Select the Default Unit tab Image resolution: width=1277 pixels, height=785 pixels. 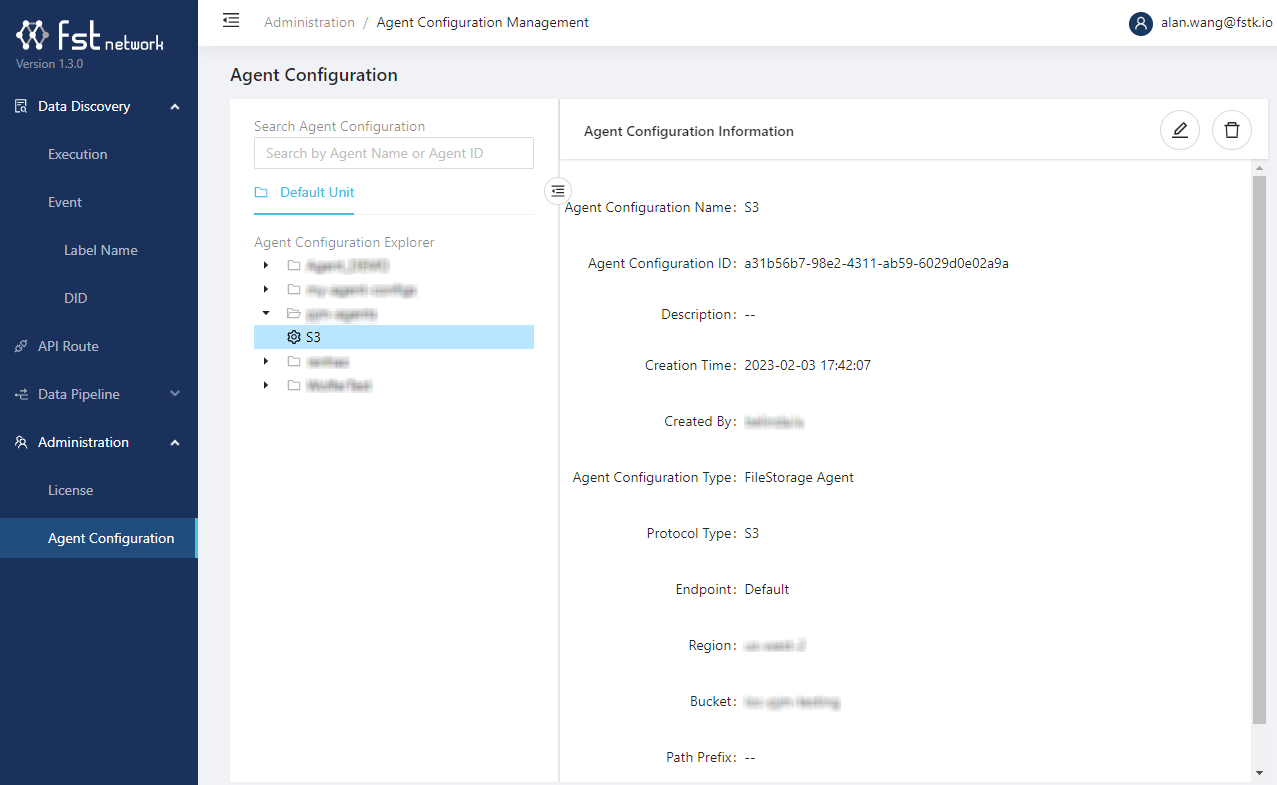pos(316,192)
